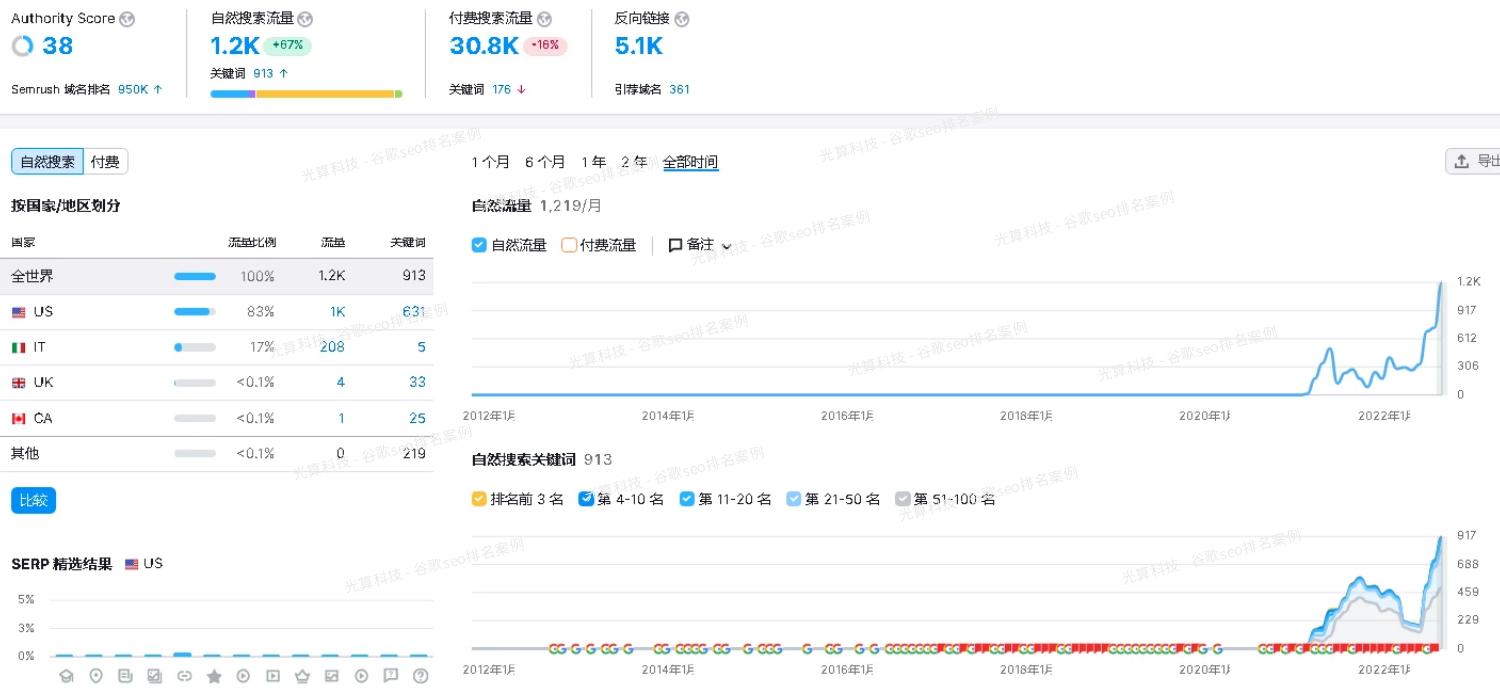Image resolution: width=1500 pixels, height=700 pixels.
Task: Click the star reviews SERP feature icon
Action: coord(214,677)
